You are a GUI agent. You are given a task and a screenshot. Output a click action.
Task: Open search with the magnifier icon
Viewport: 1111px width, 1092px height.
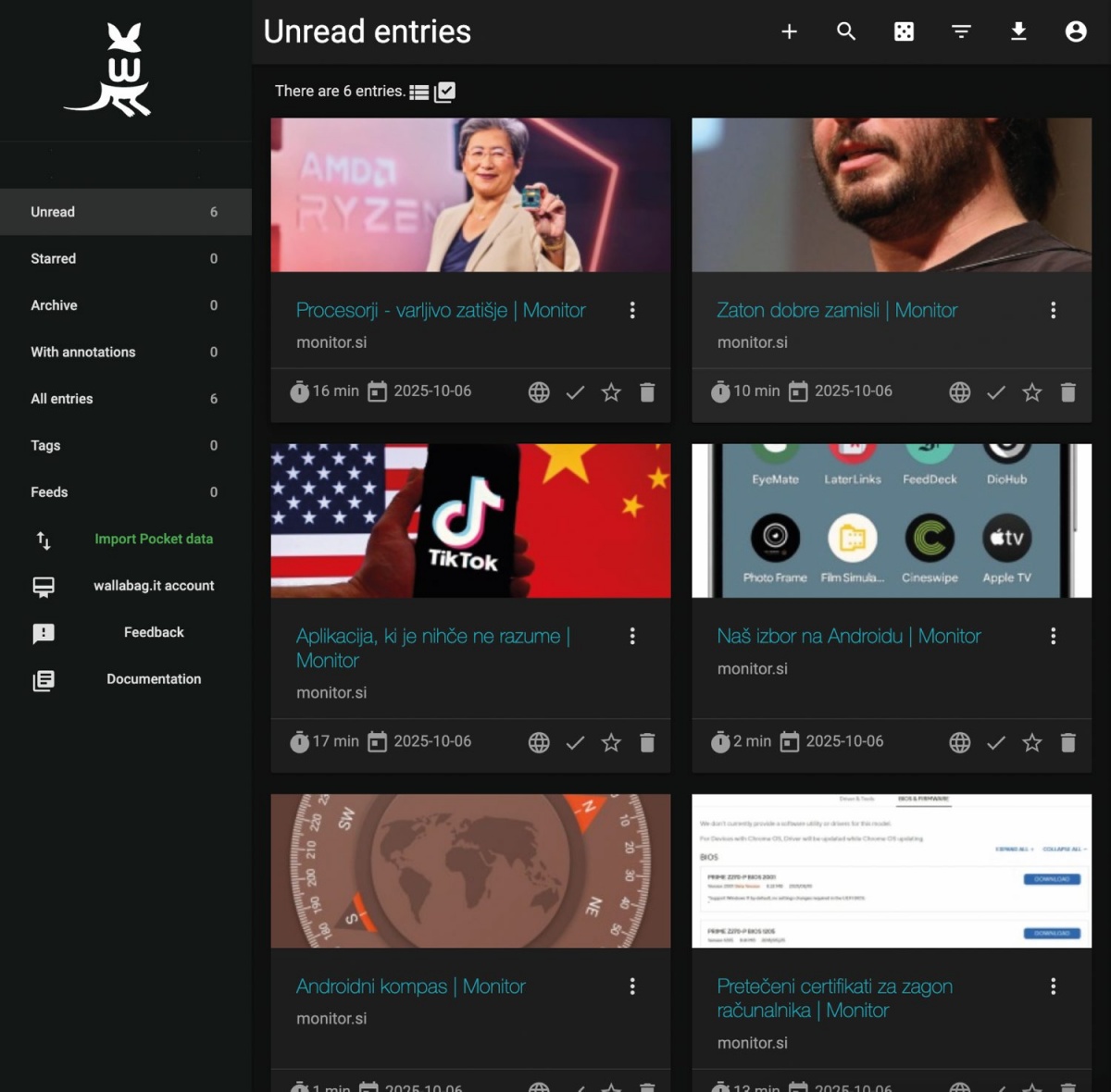846,32
